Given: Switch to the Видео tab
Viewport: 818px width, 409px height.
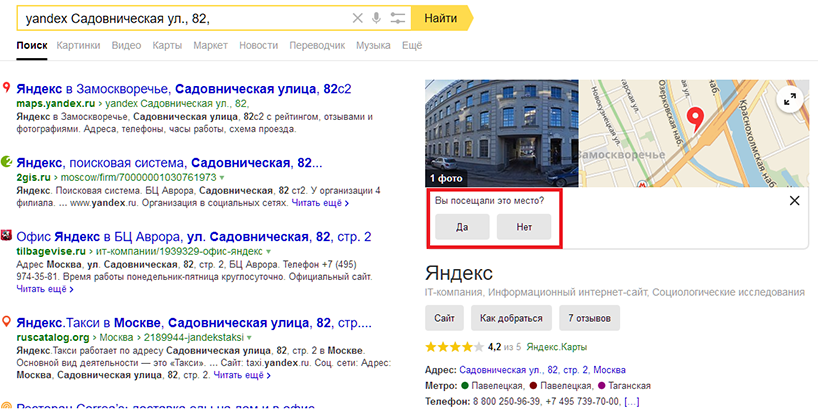Looking at the screenshot, I should pos(126,45).
